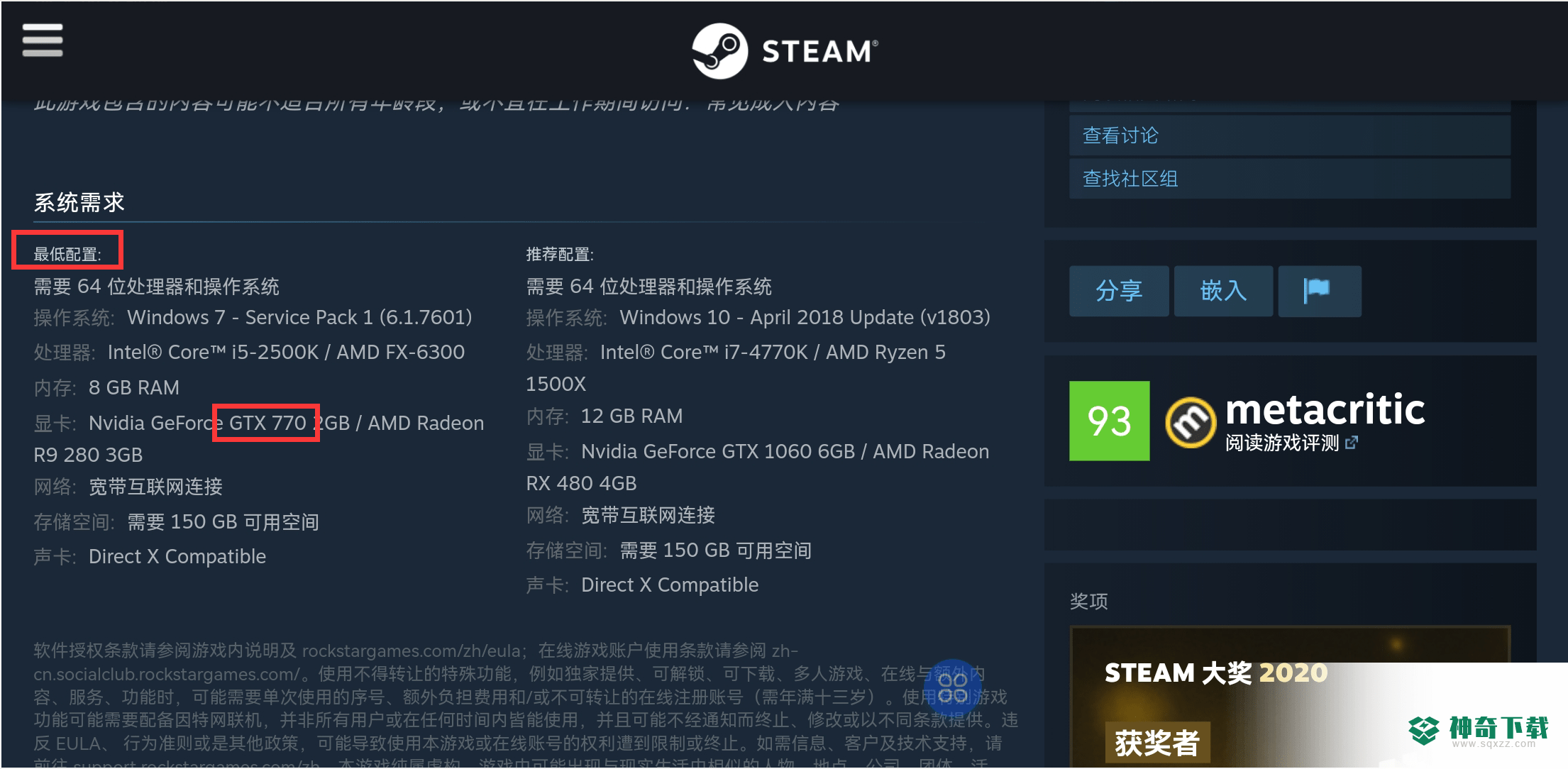This screenshot has height=769, width=1568.
Task: Click the report flag icon button
Action: click(1319, 291)
